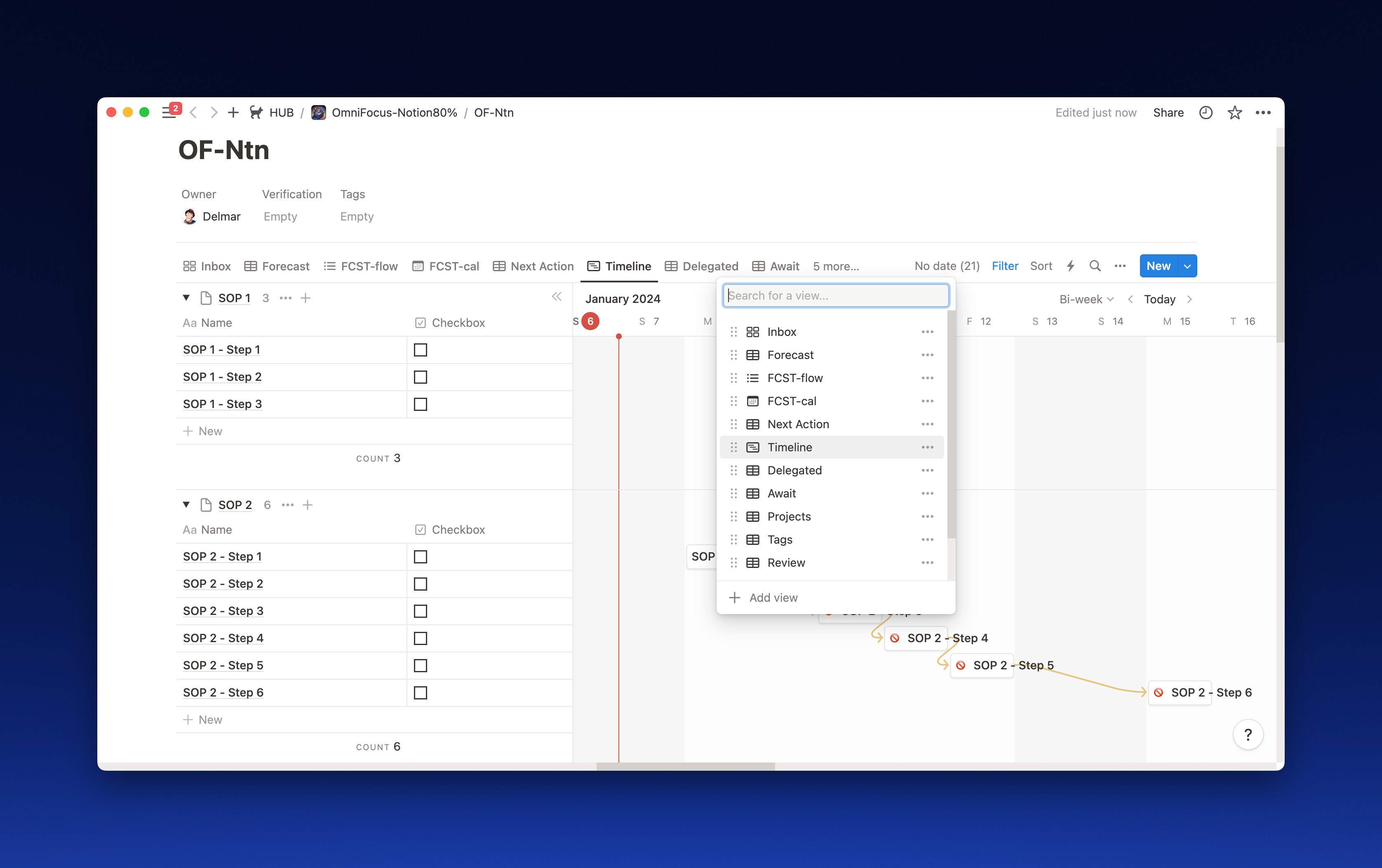Viewport: 1382px width, 868px height.
Task: Expand the New button dropdown arrow
Action: point(1187,266)
